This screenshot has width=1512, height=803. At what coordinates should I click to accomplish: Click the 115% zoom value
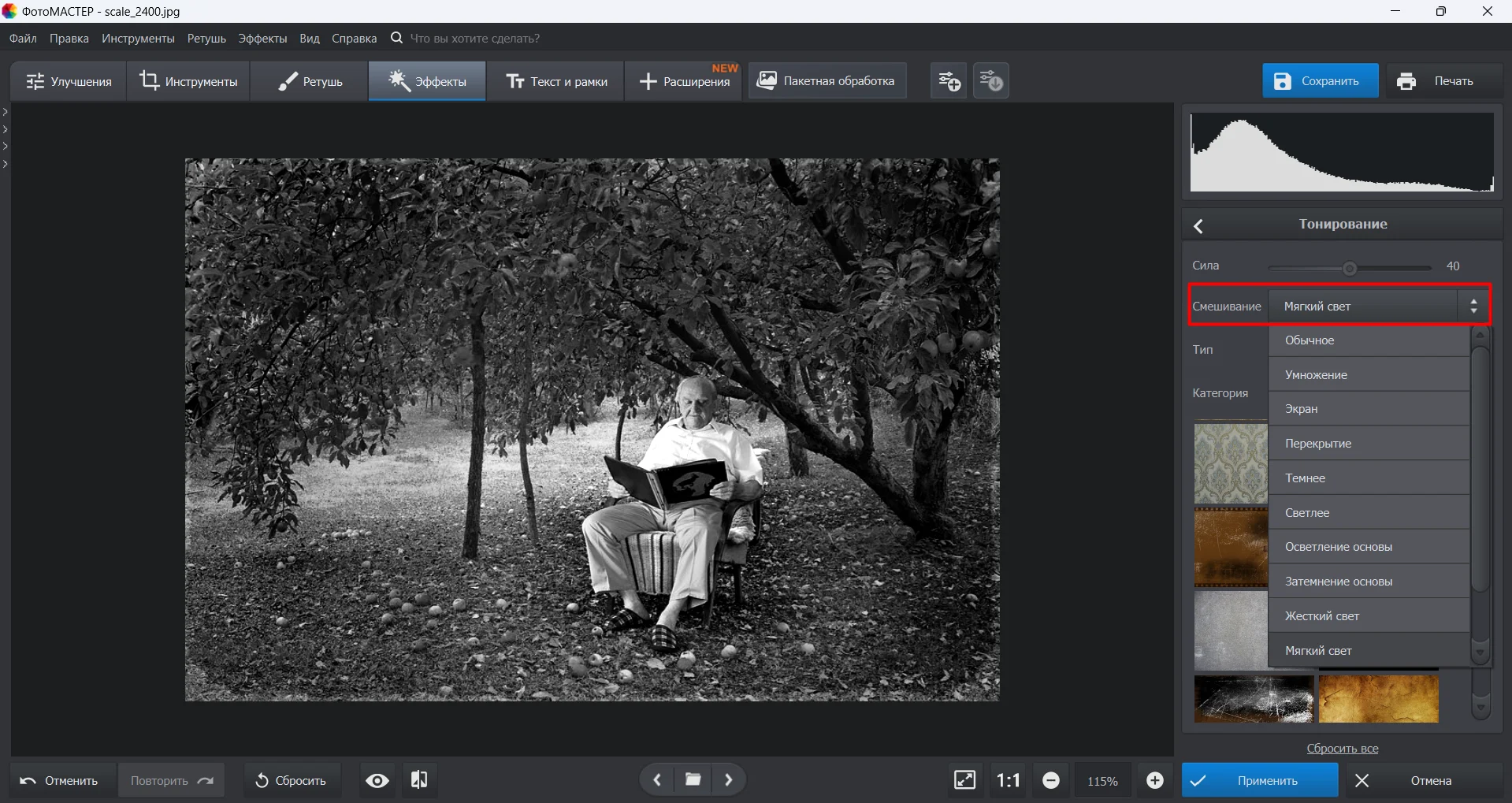[x=1102, y=781]
